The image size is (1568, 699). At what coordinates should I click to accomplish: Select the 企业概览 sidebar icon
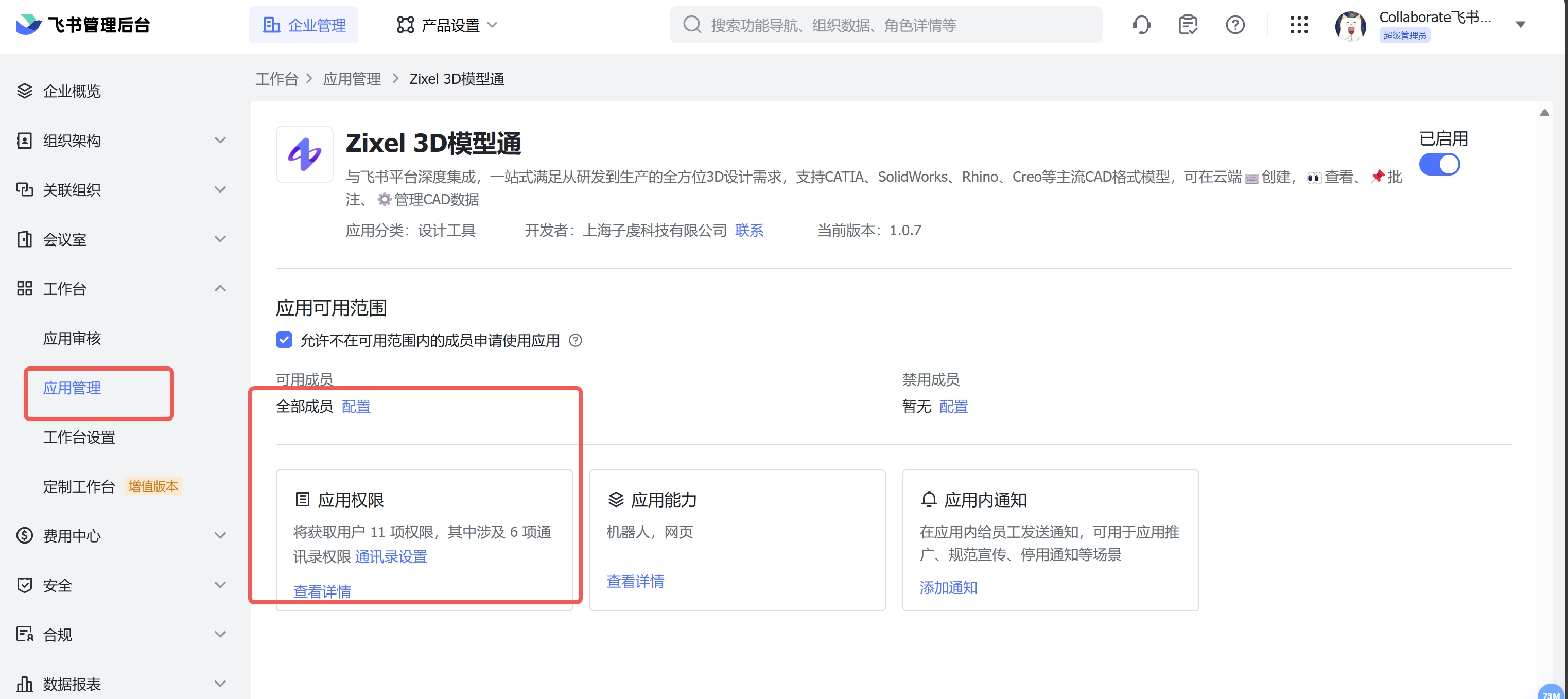pos(24,91)
